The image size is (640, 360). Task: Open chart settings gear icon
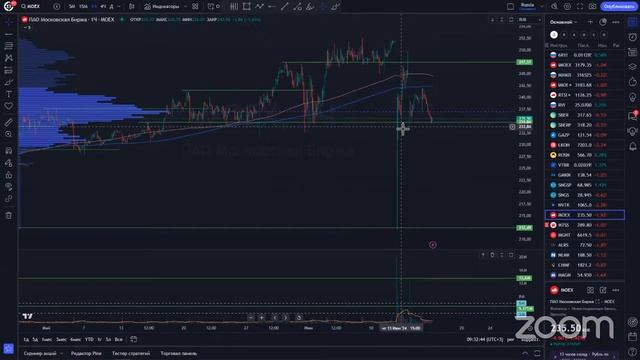click(x=567, y=7)
